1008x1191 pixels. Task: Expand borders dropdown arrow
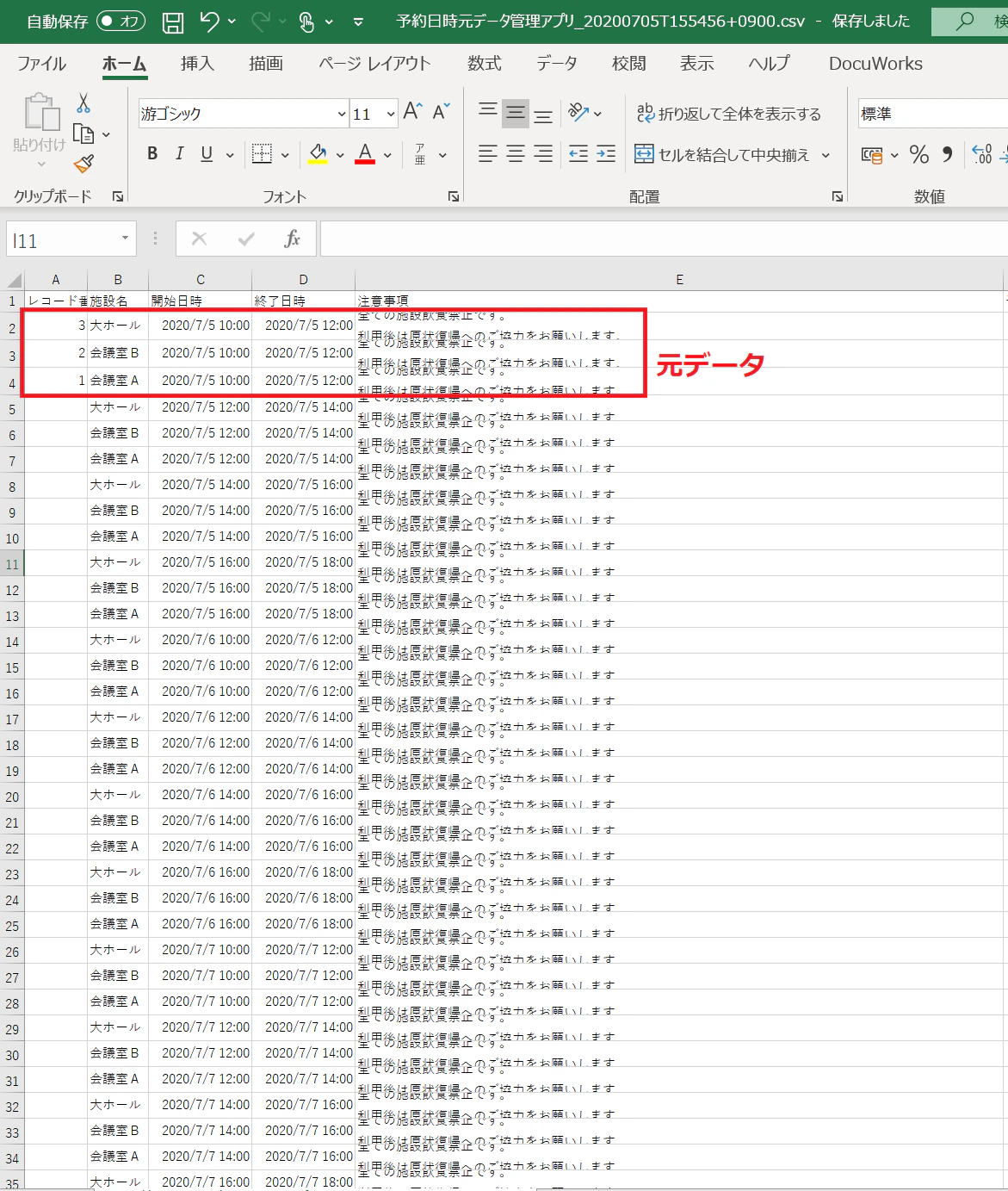(x=285, y=155)
